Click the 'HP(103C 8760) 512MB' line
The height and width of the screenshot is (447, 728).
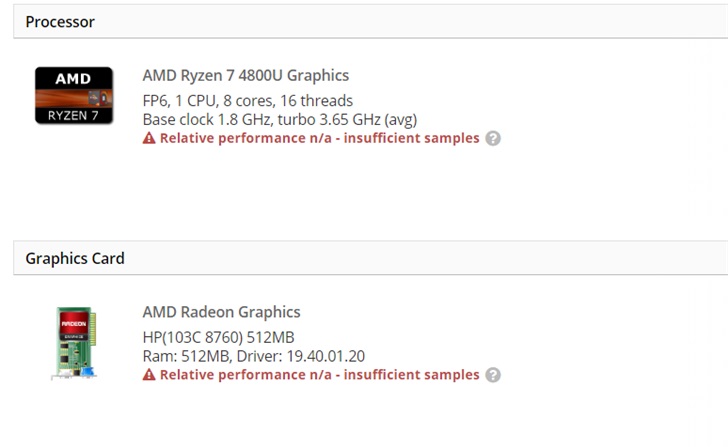218,337
